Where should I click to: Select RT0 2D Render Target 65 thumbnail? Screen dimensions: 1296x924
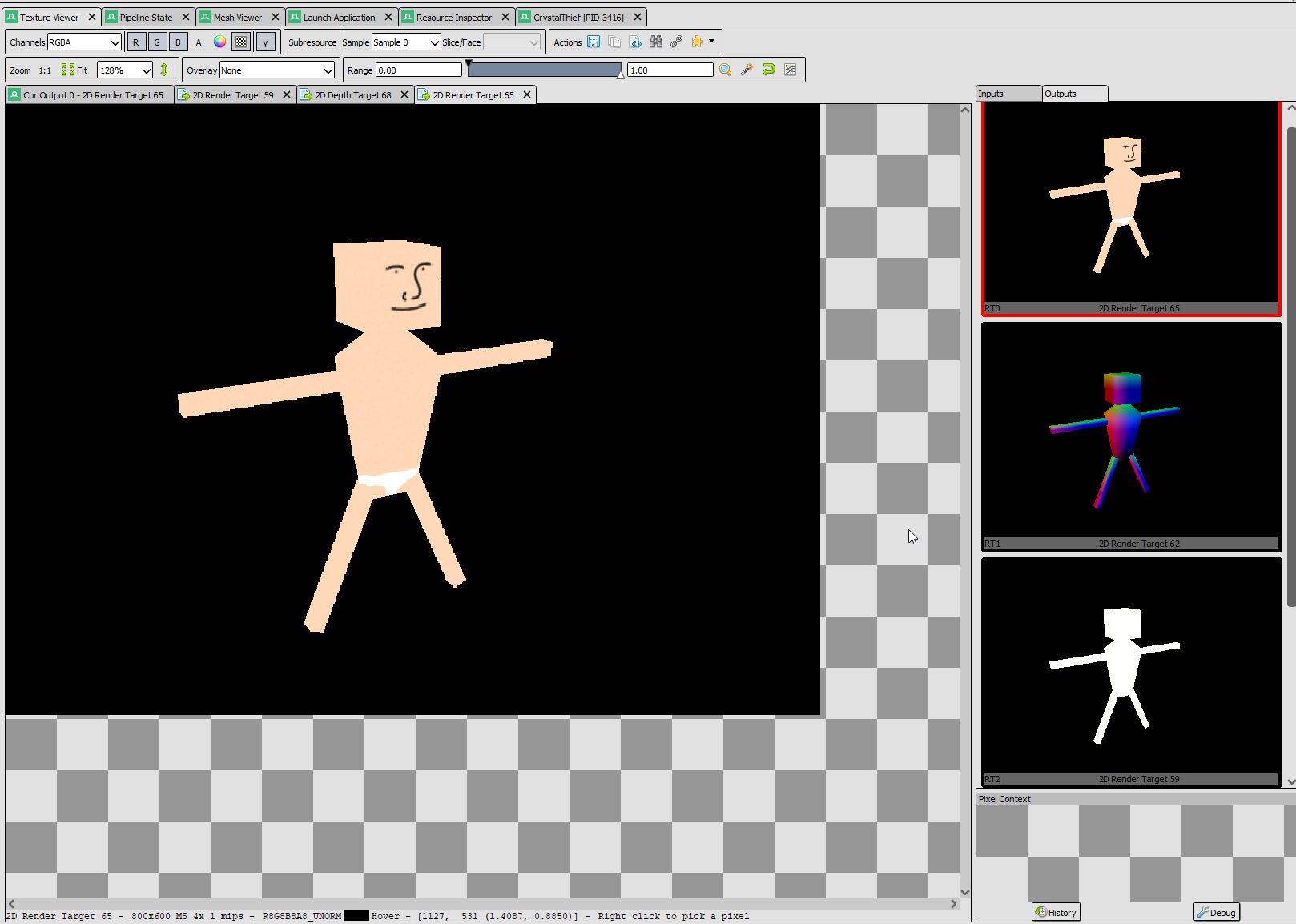1131,209
